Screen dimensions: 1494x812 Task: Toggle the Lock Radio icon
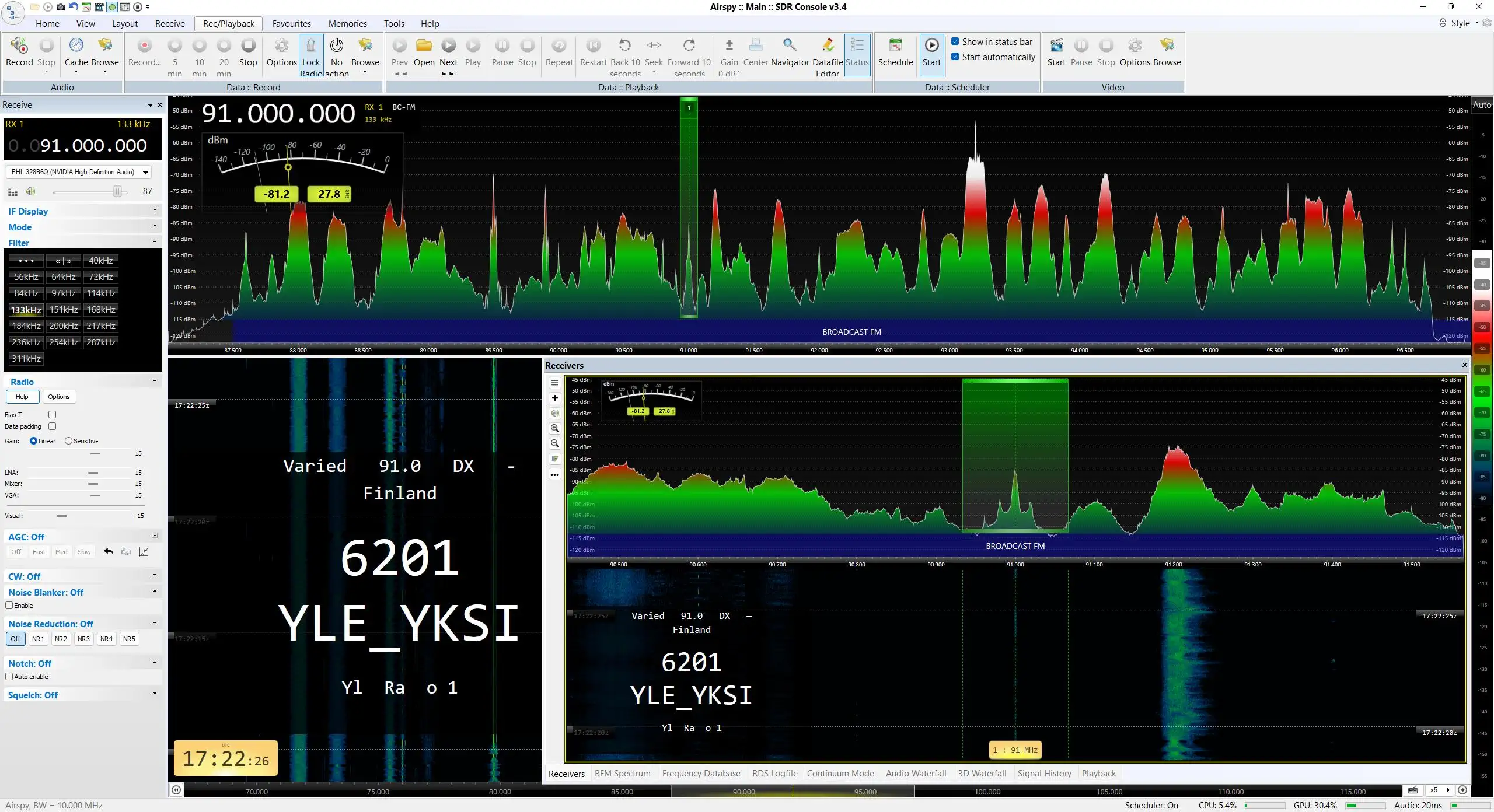pos(311,45)
